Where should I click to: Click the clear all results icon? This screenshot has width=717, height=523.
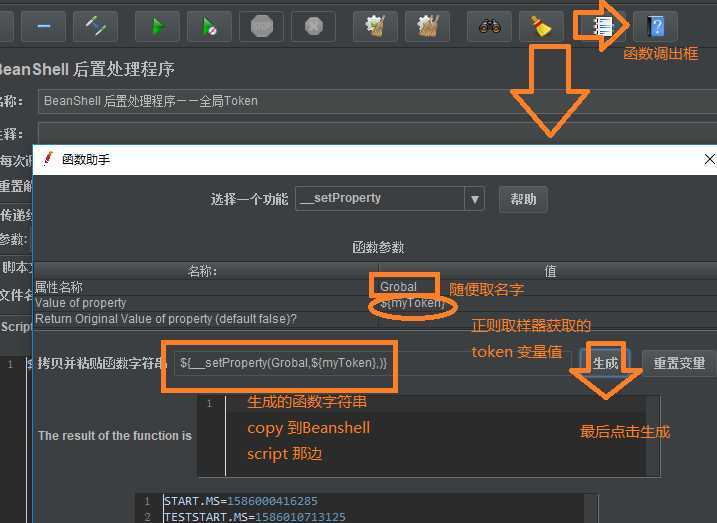point(427,26)
